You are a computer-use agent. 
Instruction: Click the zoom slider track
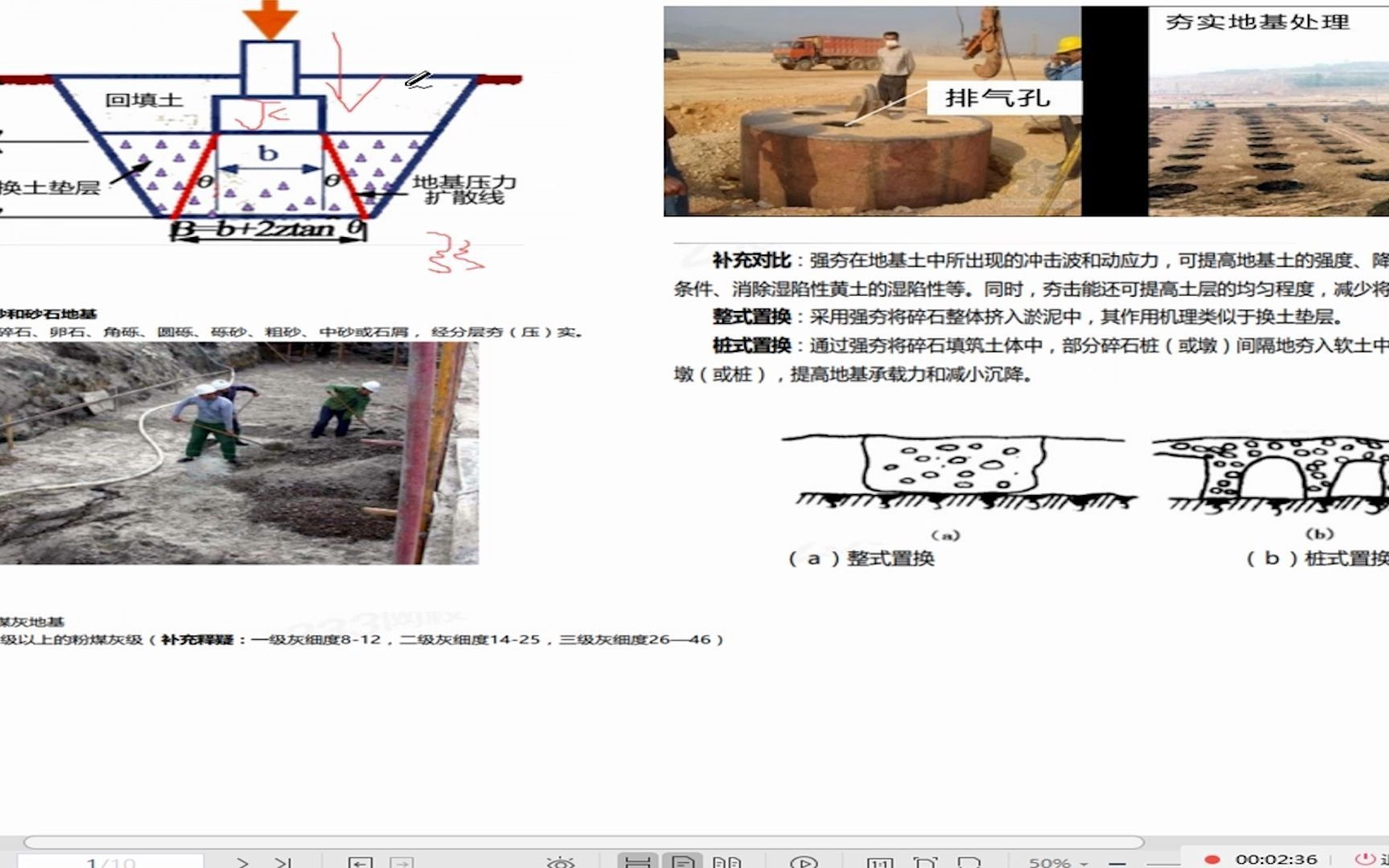[1162, 863]
